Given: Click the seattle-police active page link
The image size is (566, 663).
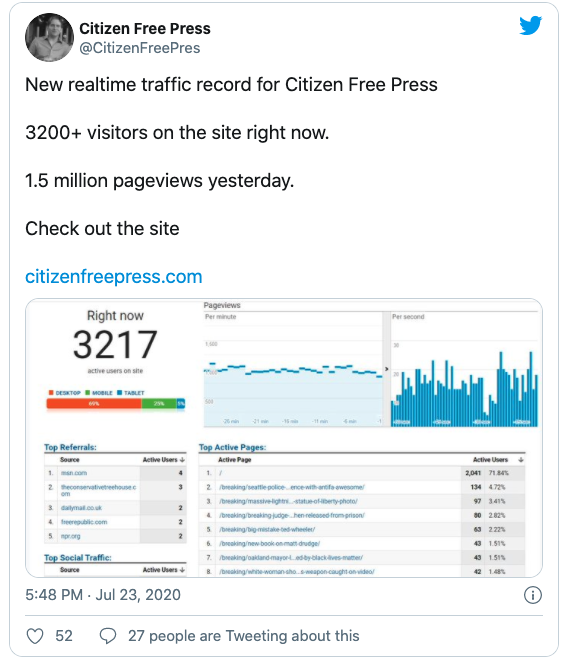Looking at the screenshot, I should [x=292, y=487].
